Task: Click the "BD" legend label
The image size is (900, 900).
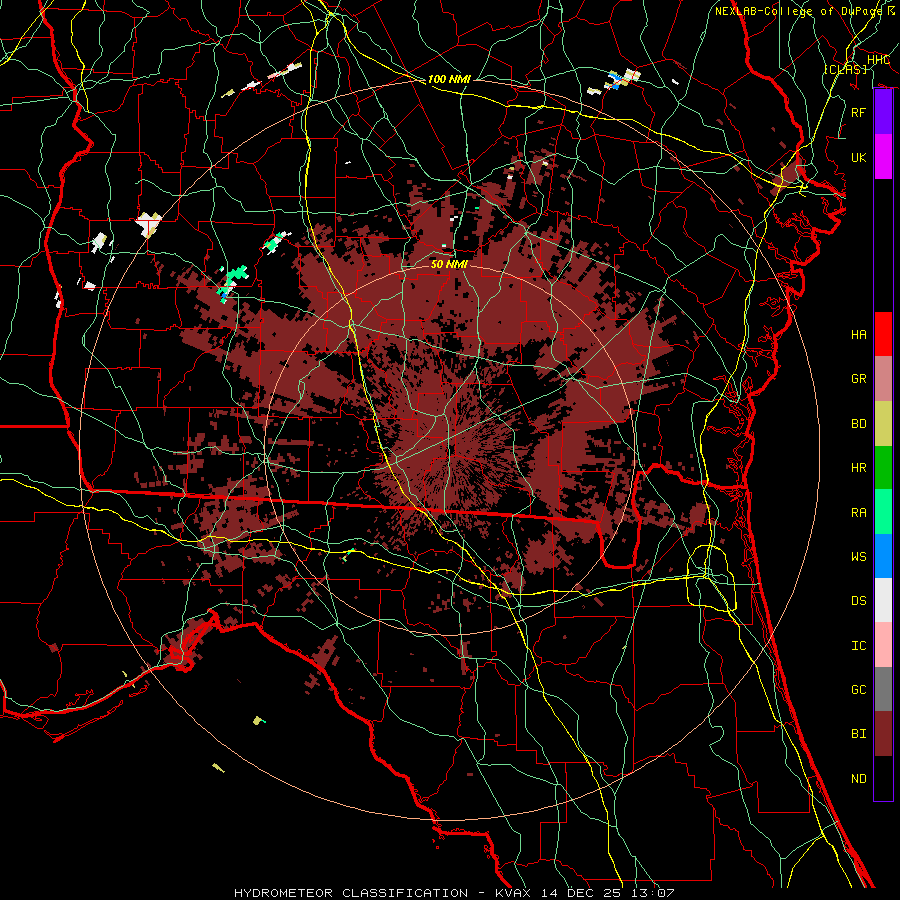Action: [858, 424]
